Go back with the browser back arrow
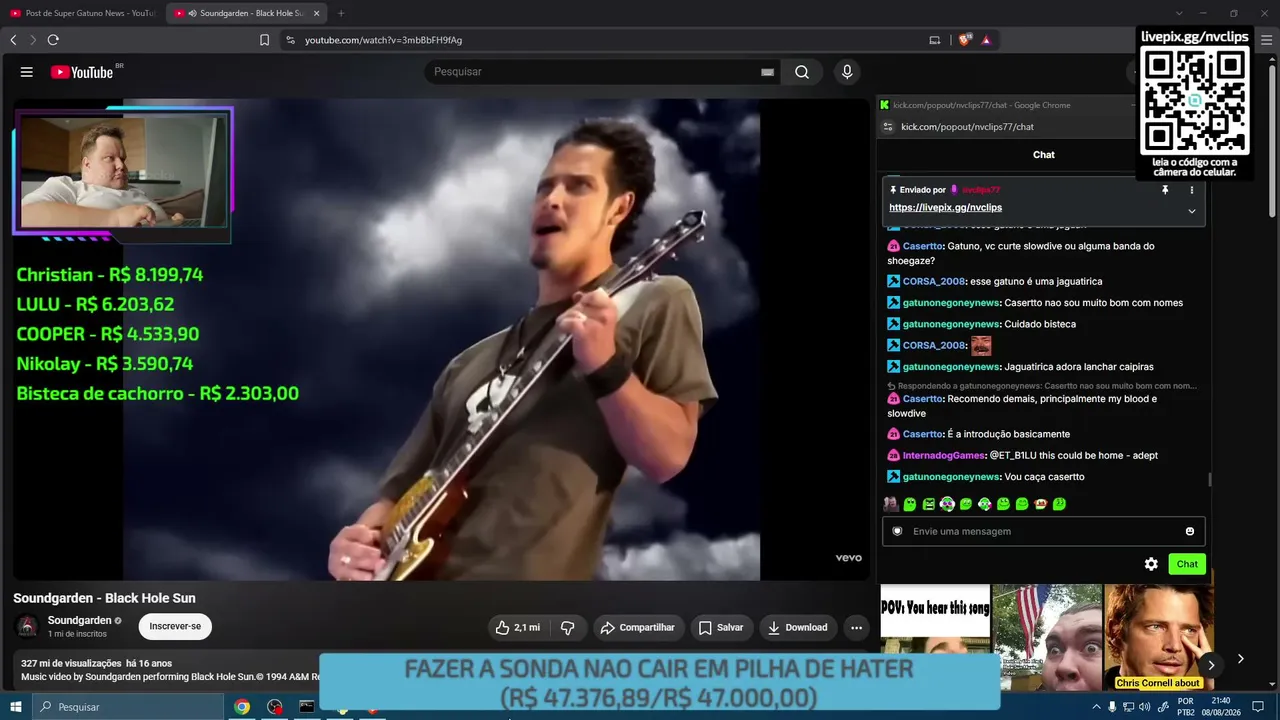The height and width of the screenshot is (720, 1280). pos(13,40)
